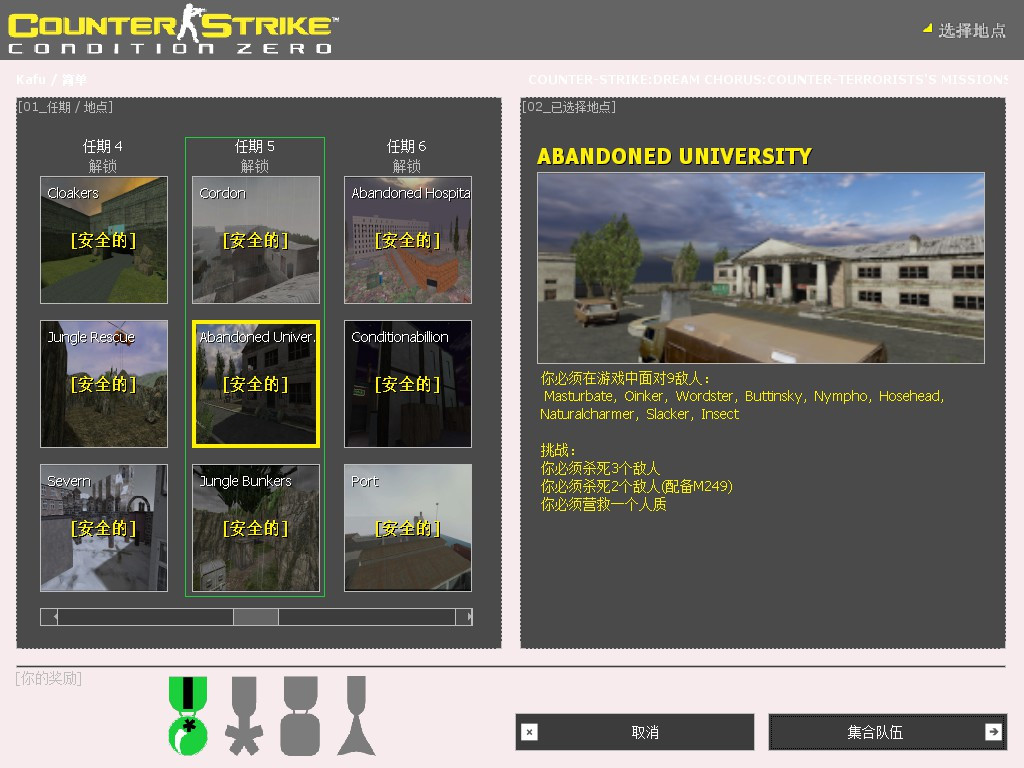Image resolution: width=1024 pixels, height=768 pixels.
Task: Click the scrollbar left arrow
Action: pos(49,617)
